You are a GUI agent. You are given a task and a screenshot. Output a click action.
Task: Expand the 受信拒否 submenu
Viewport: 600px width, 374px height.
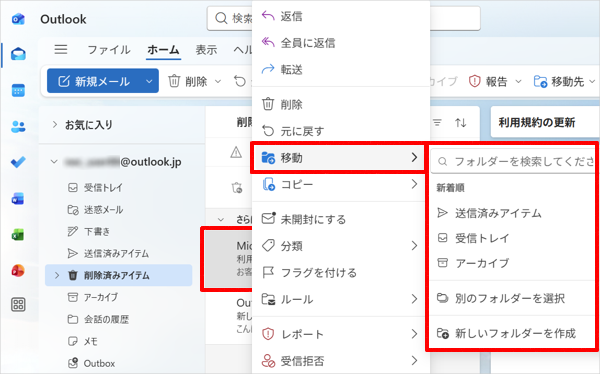(341, 361)
